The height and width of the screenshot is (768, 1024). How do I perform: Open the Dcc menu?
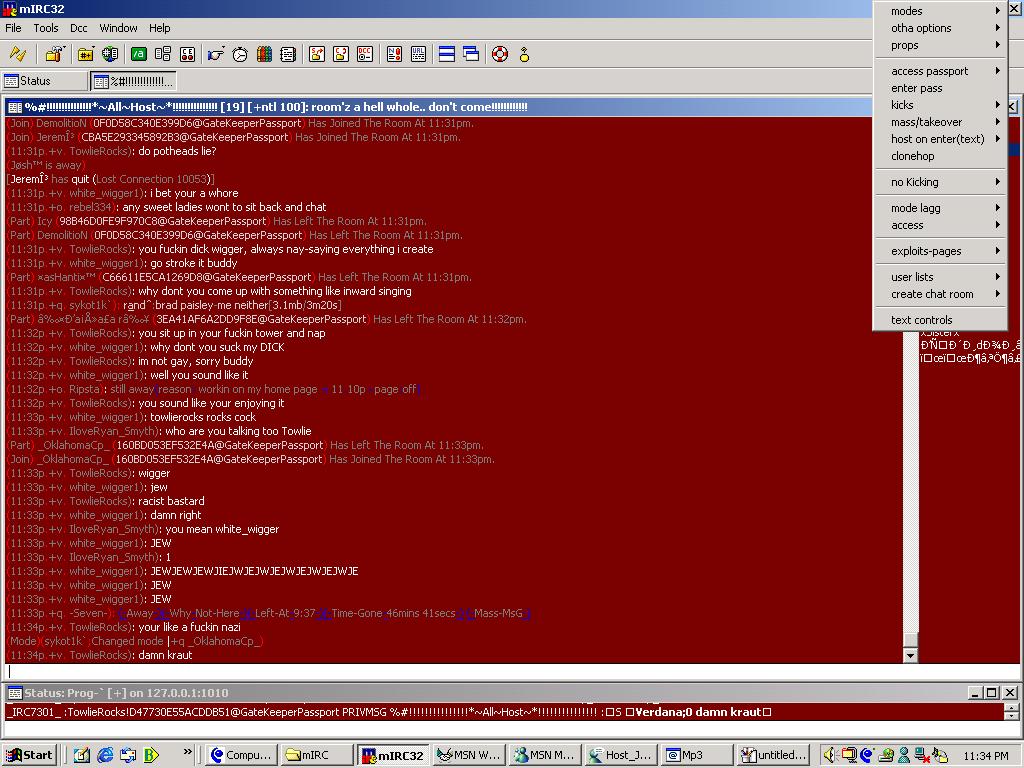point(78,28)
